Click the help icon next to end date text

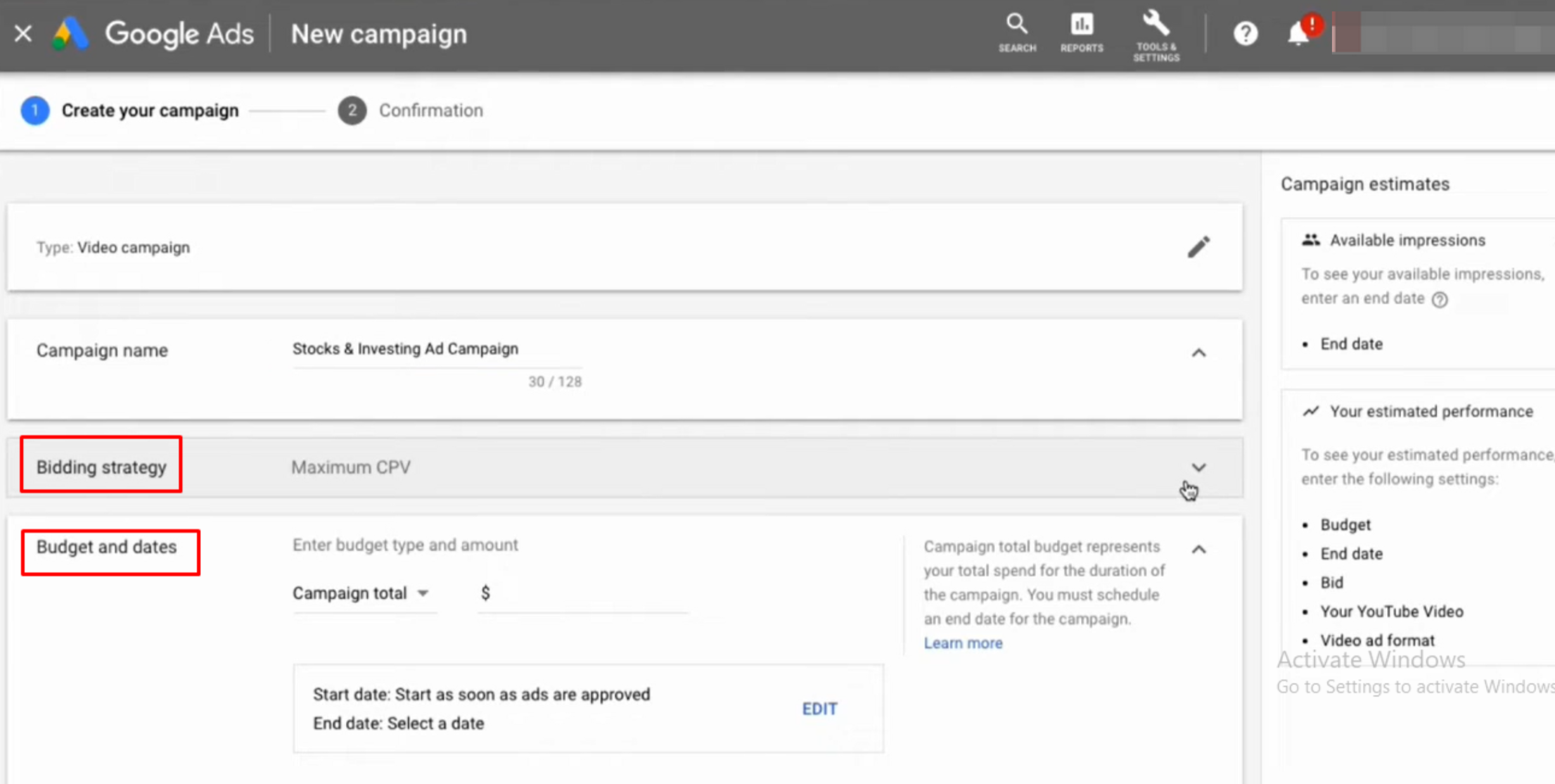coord(1440,300)
